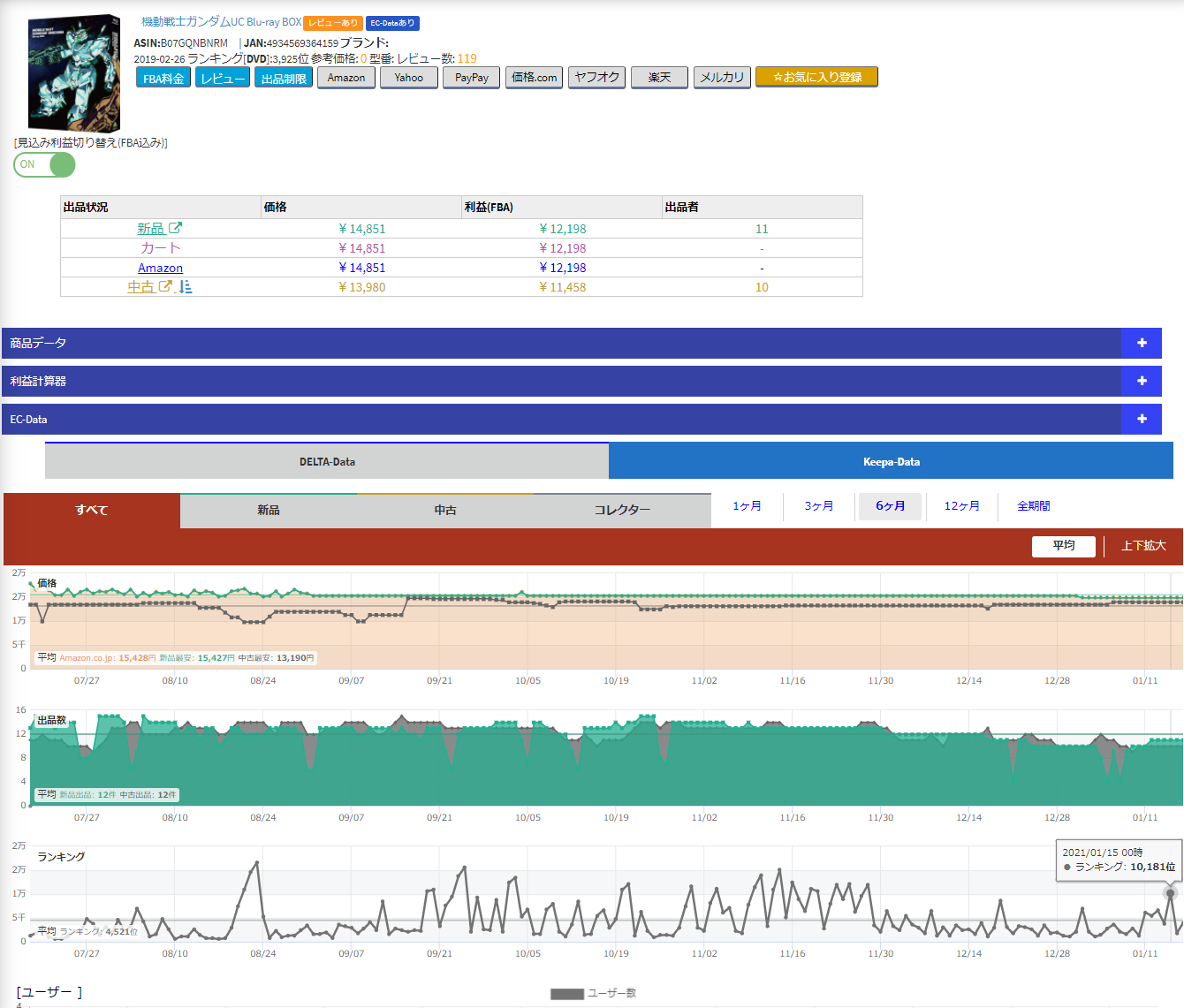Click ranking chart marker at 2021/01/15

(x=1171, y=893)
